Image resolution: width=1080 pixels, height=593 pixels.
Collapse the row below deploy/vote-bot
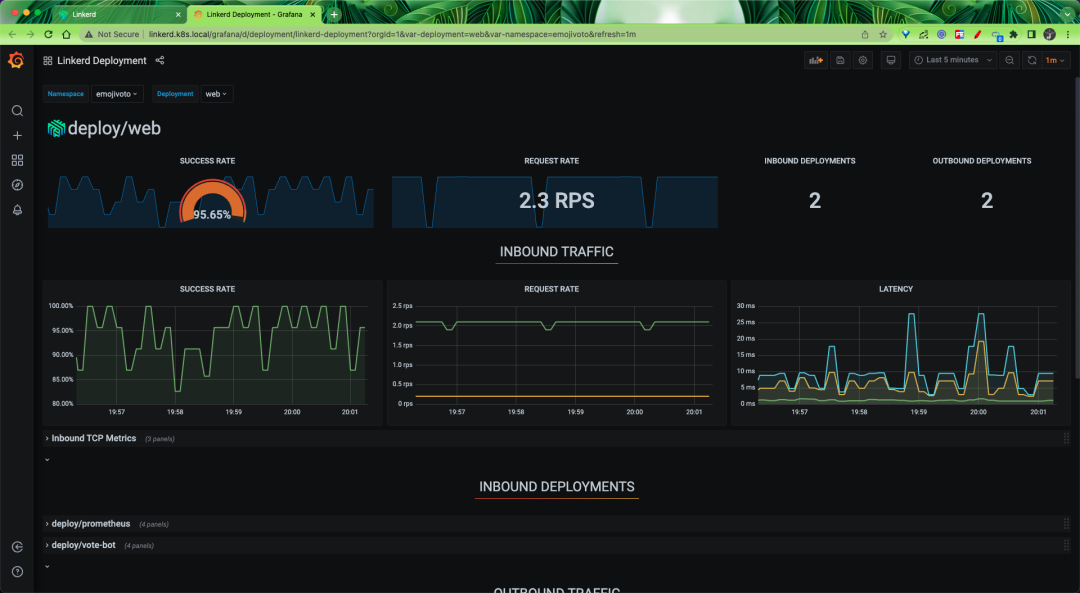click(47, 567)
